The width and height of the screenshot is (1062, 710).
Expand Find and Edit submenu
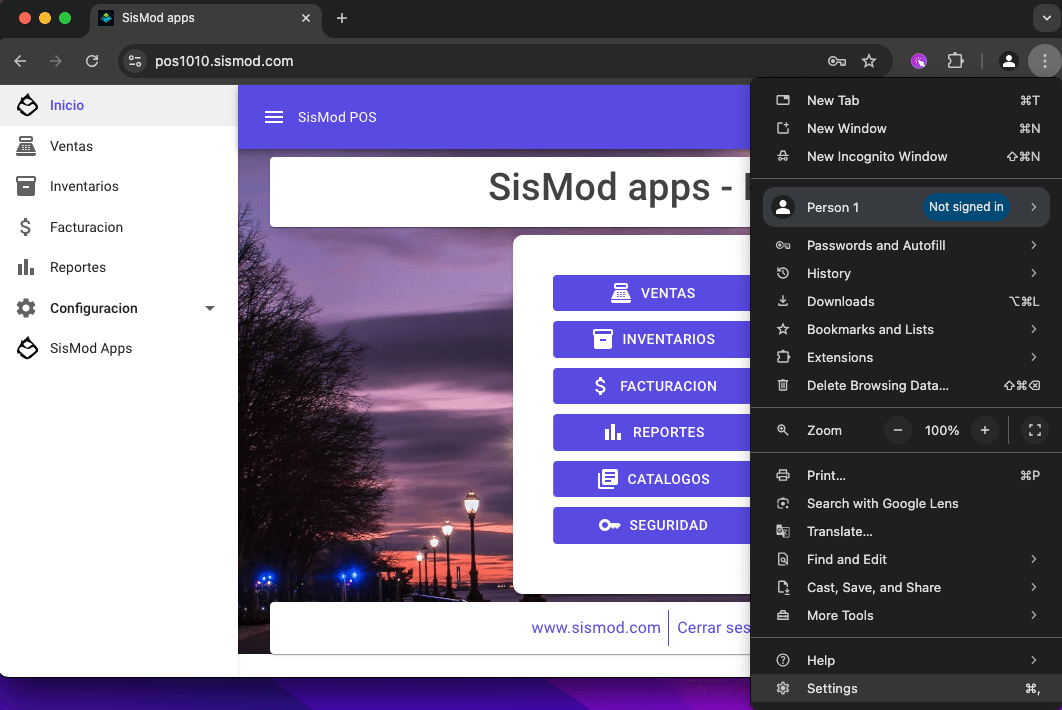(1034, 559)
